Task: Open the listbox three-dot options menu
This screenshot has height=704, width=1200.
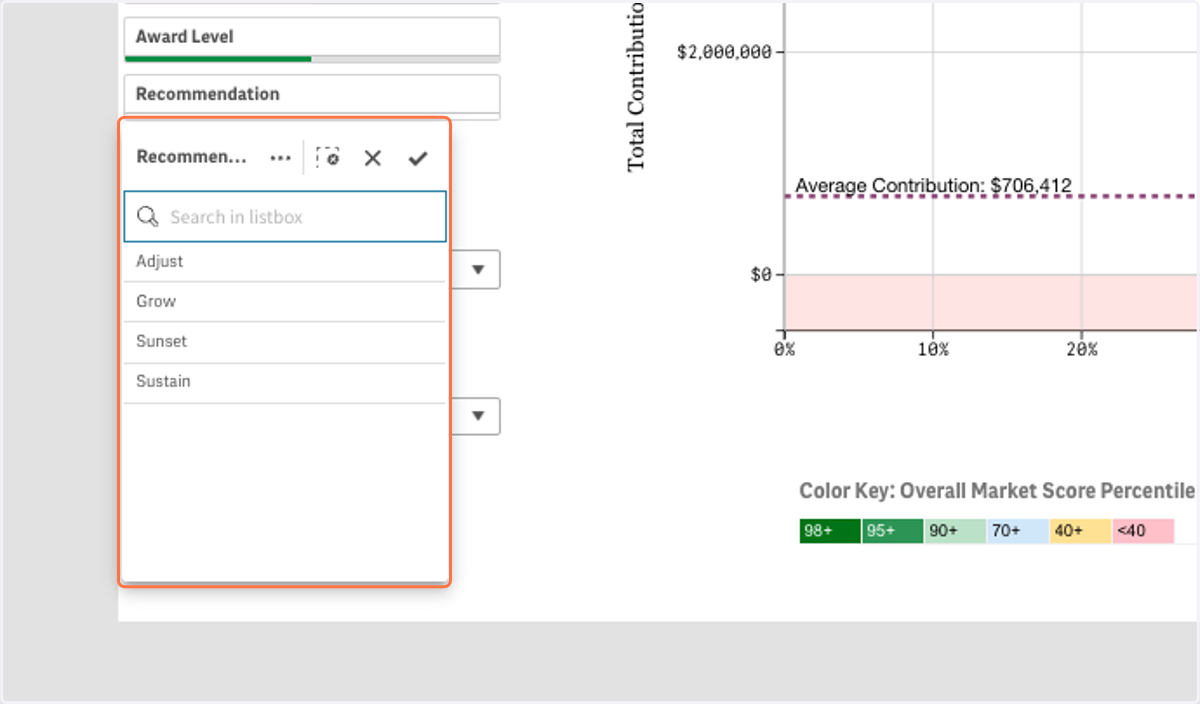Action: pyautogui.click(x=281, y=158)
